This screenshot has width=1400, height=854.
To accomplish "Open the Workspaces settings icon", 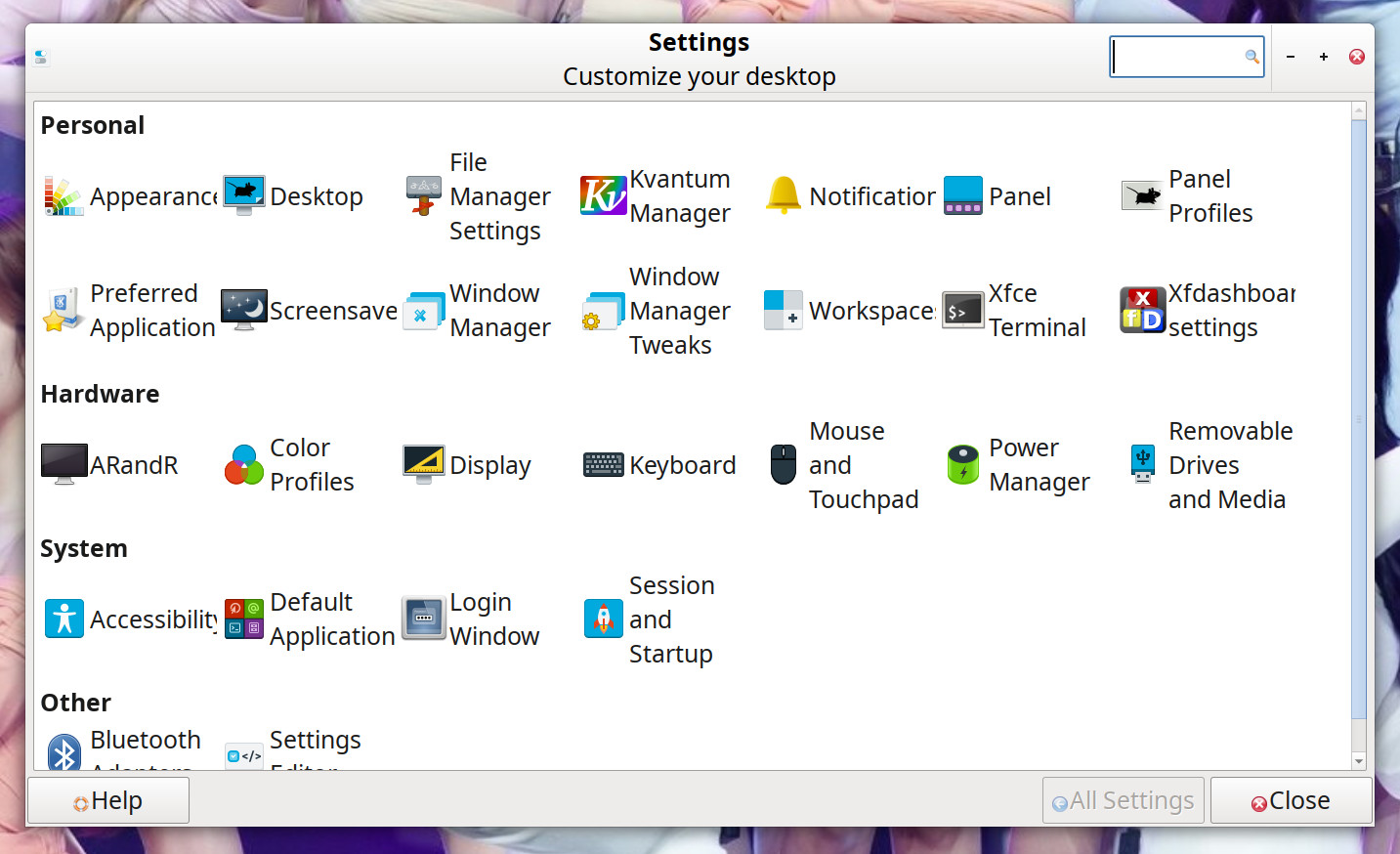I will coord(784,311).
